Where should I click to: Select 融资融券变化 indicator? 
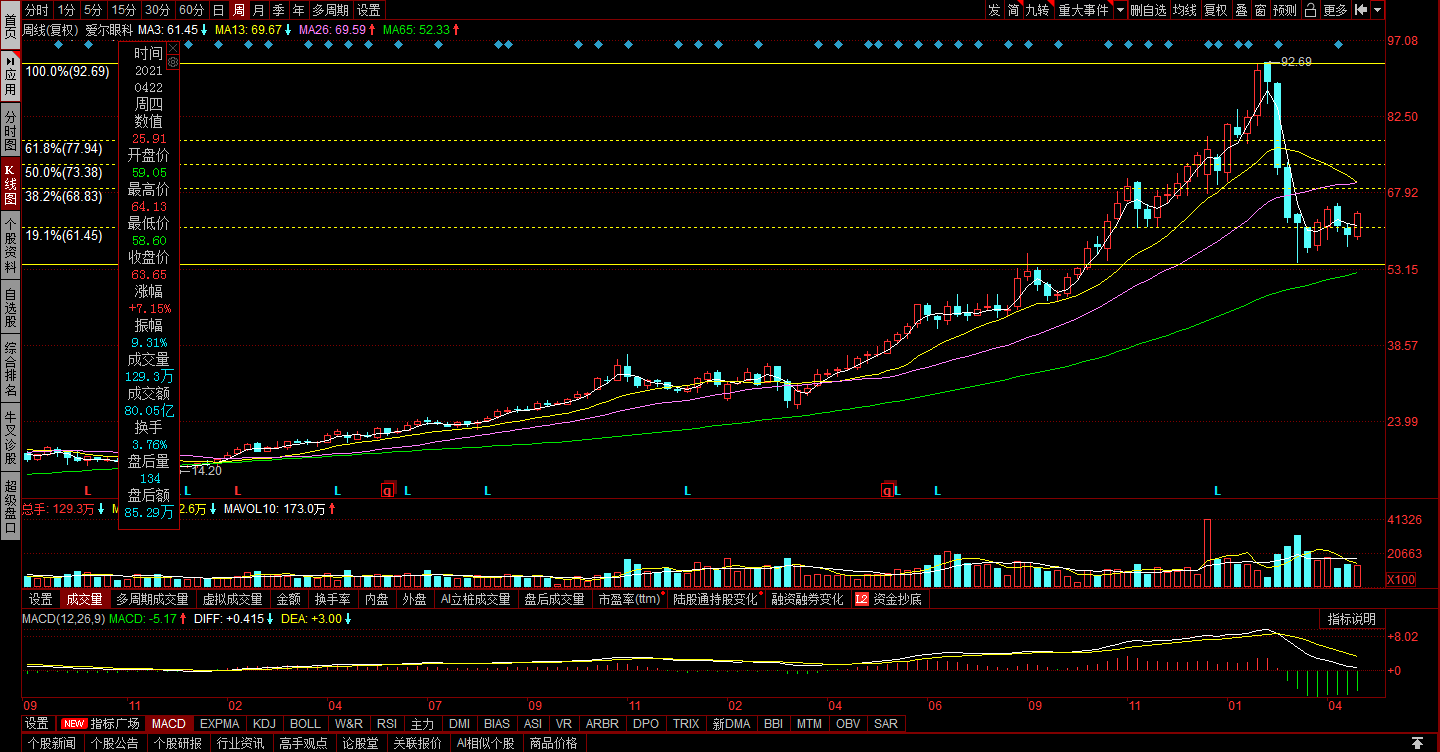click(x=806, y=600)
